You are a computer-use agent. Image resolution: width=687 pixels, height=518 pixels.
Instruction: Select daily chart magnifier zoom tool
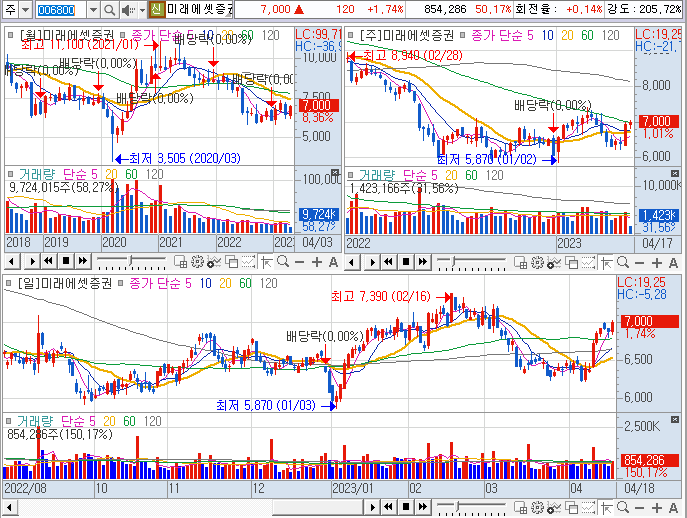[x=623, y=507]
